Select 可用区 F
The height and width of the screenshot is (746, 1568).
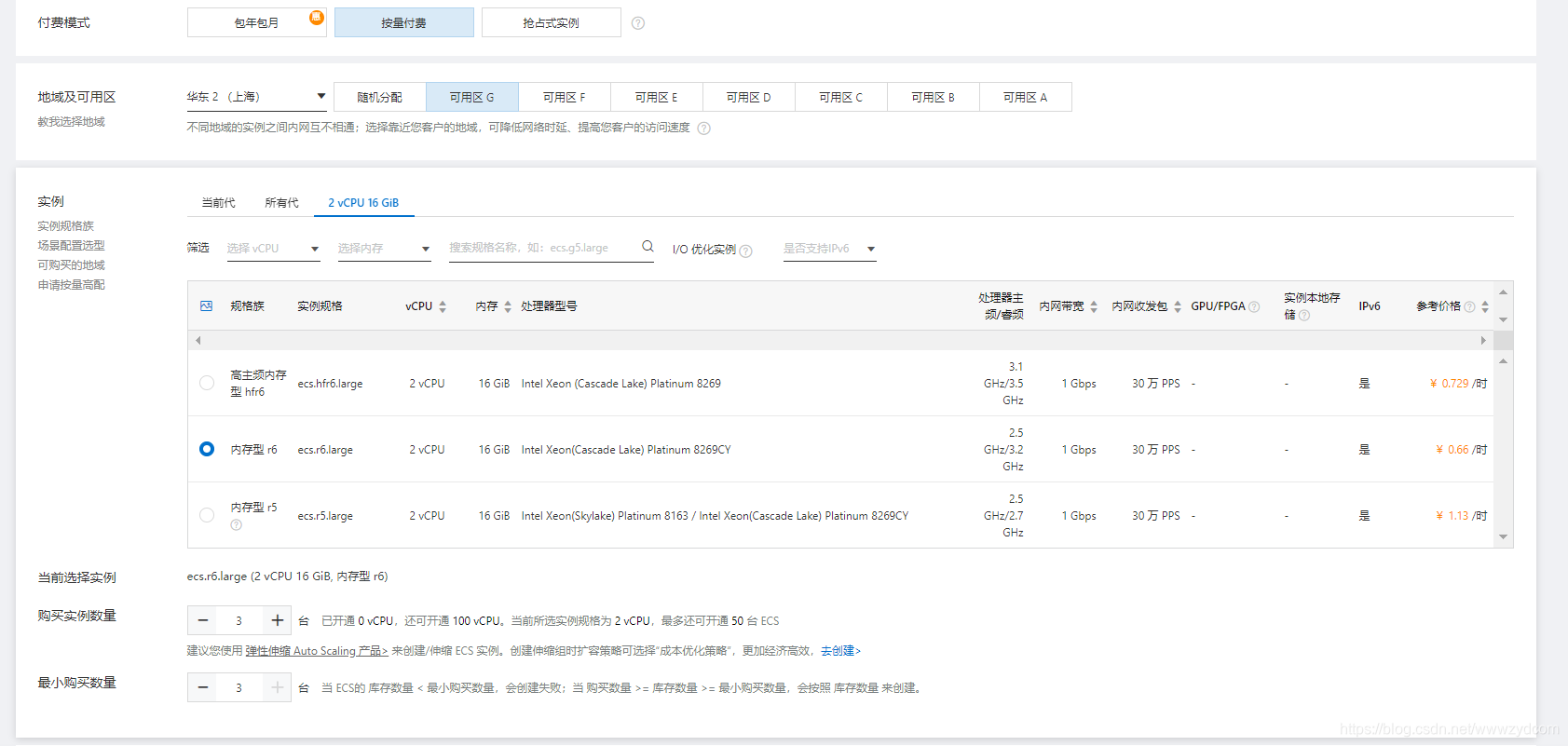(x=564, y=97)
